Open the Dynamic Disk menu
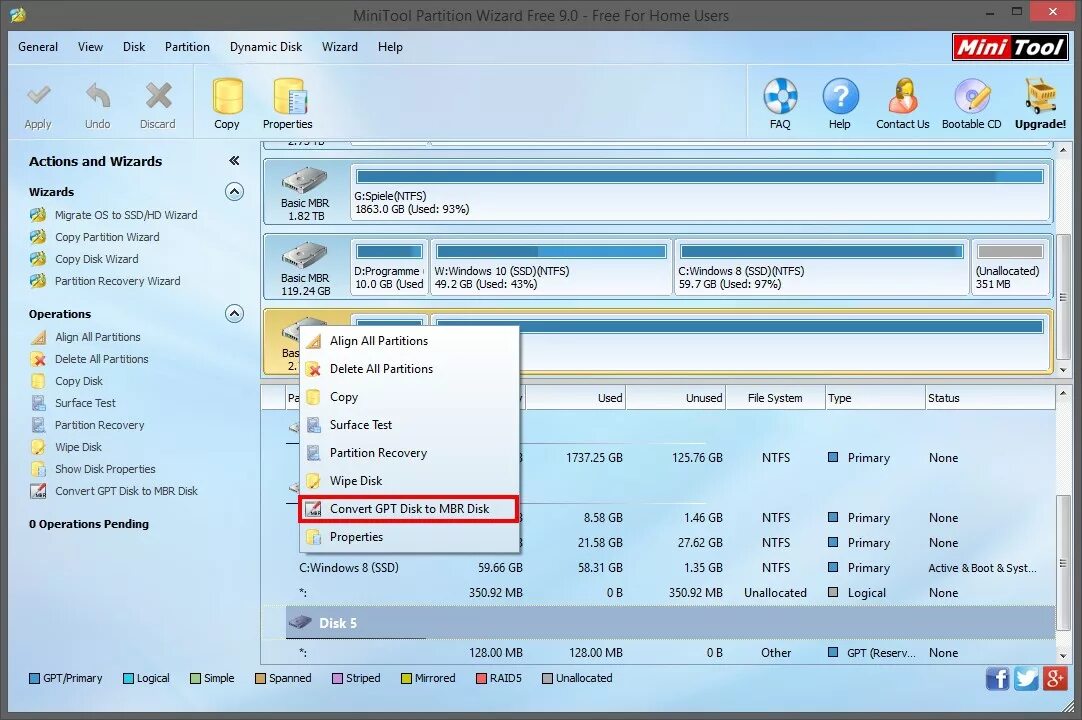The image size is (1082, 720). (265, 46)
